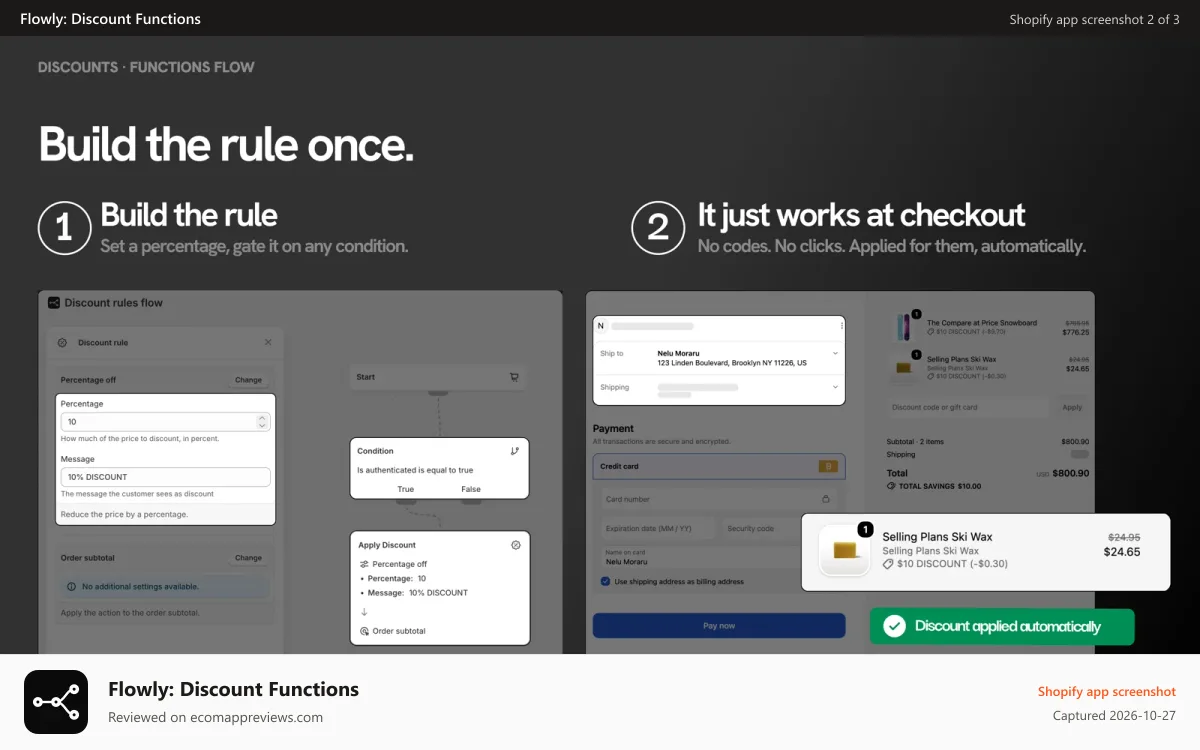Viewport: 1200px width, 750px height.
Task: Click Change next to Order subtotal
Action: pos(248,558)
